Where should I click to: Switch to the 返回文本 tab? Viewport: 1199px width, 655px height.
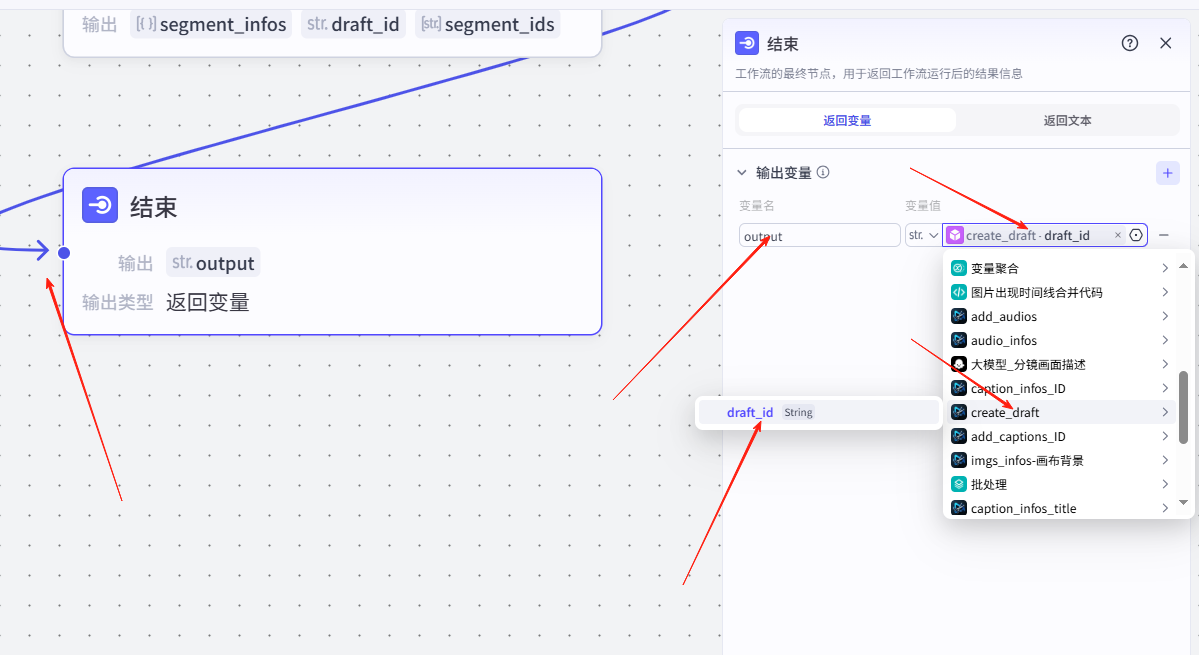click(1067, 120)
